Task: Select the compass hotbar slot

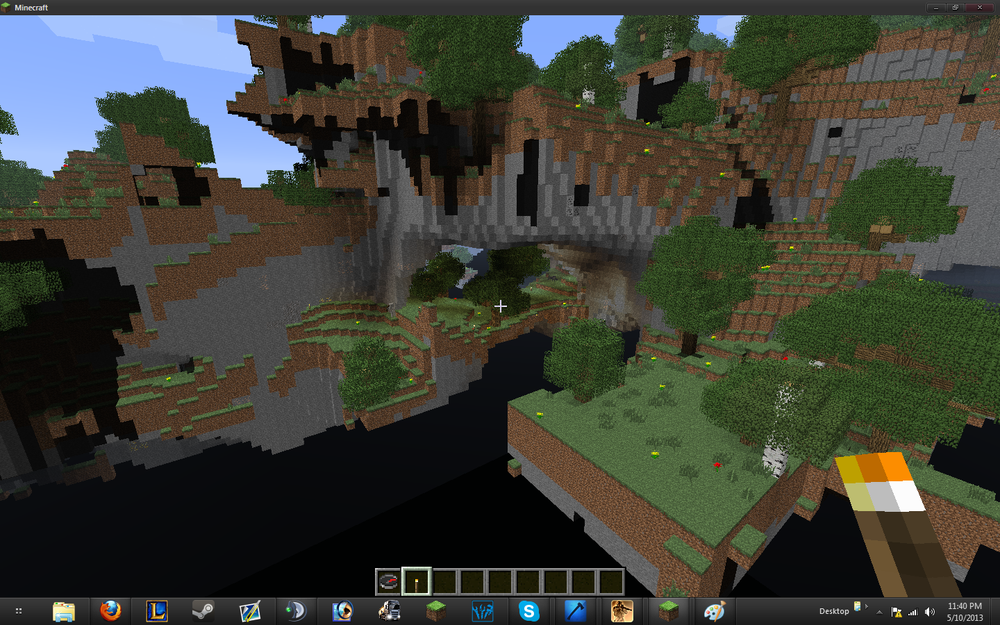Action: click(x=388, y=582)
